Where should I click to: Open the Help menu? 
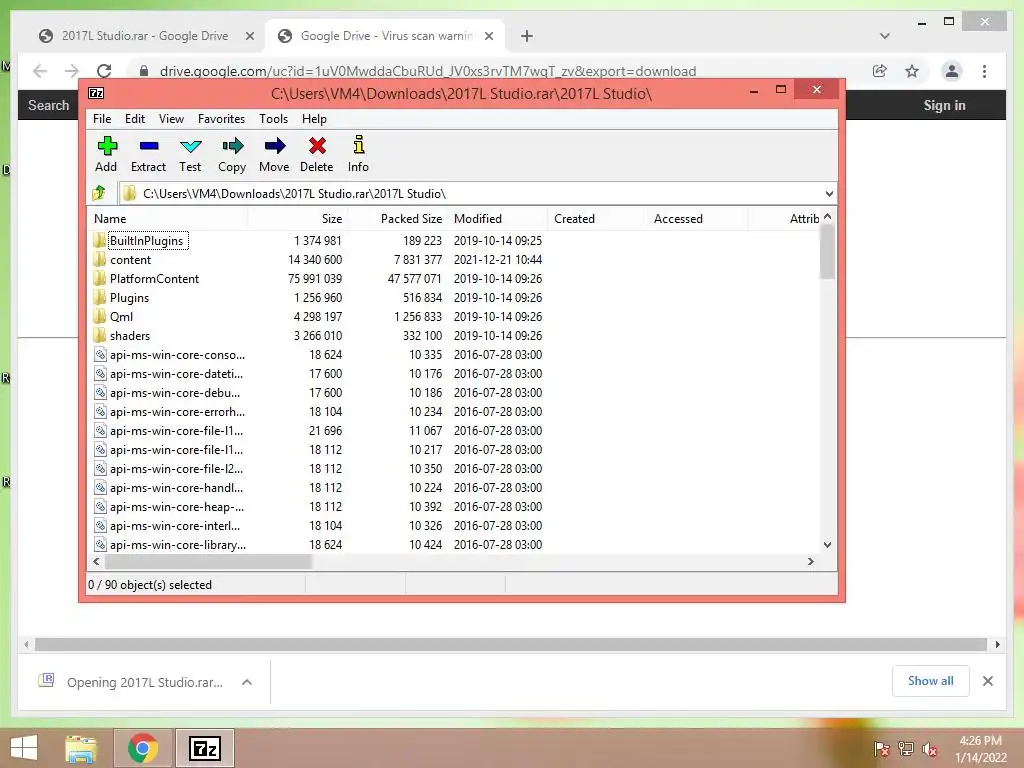(x=314, y=119)
